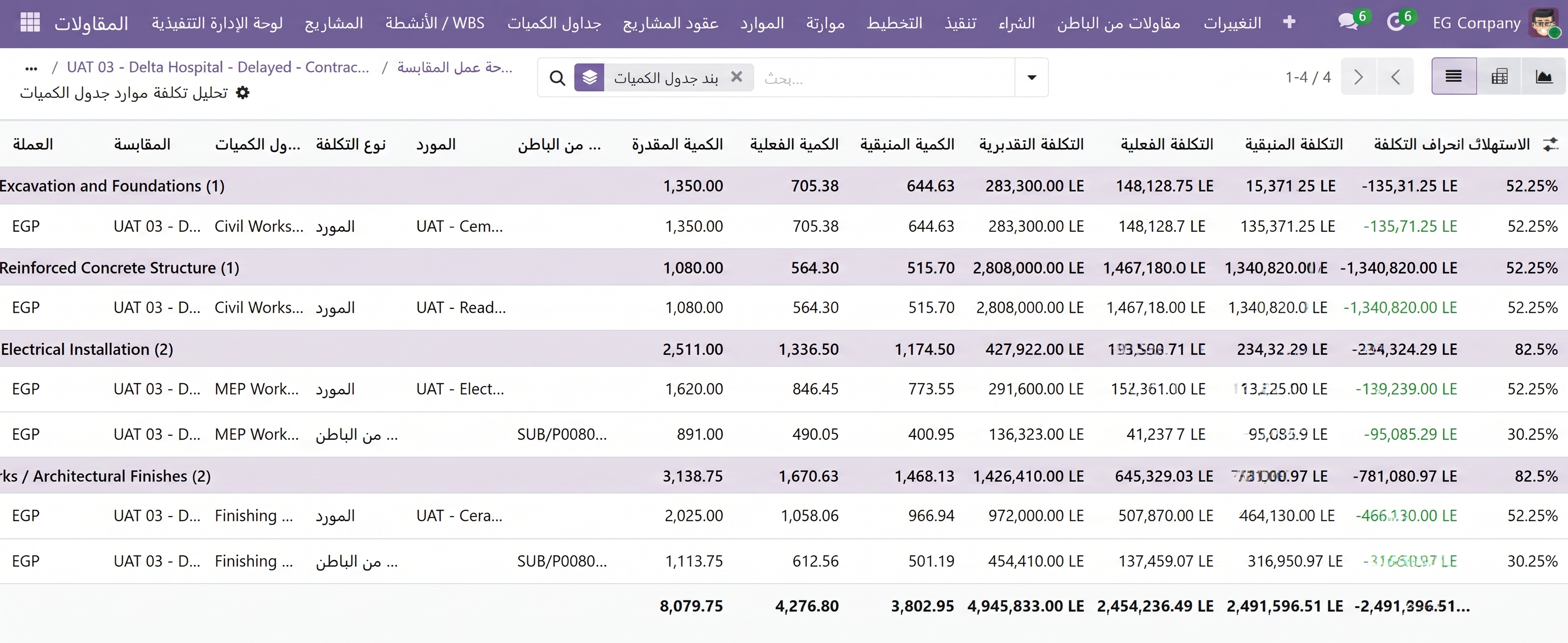This screenshot has width=1568, height=643.
Task: Open the الموارد menu
Action: click(x=762, y=23)
